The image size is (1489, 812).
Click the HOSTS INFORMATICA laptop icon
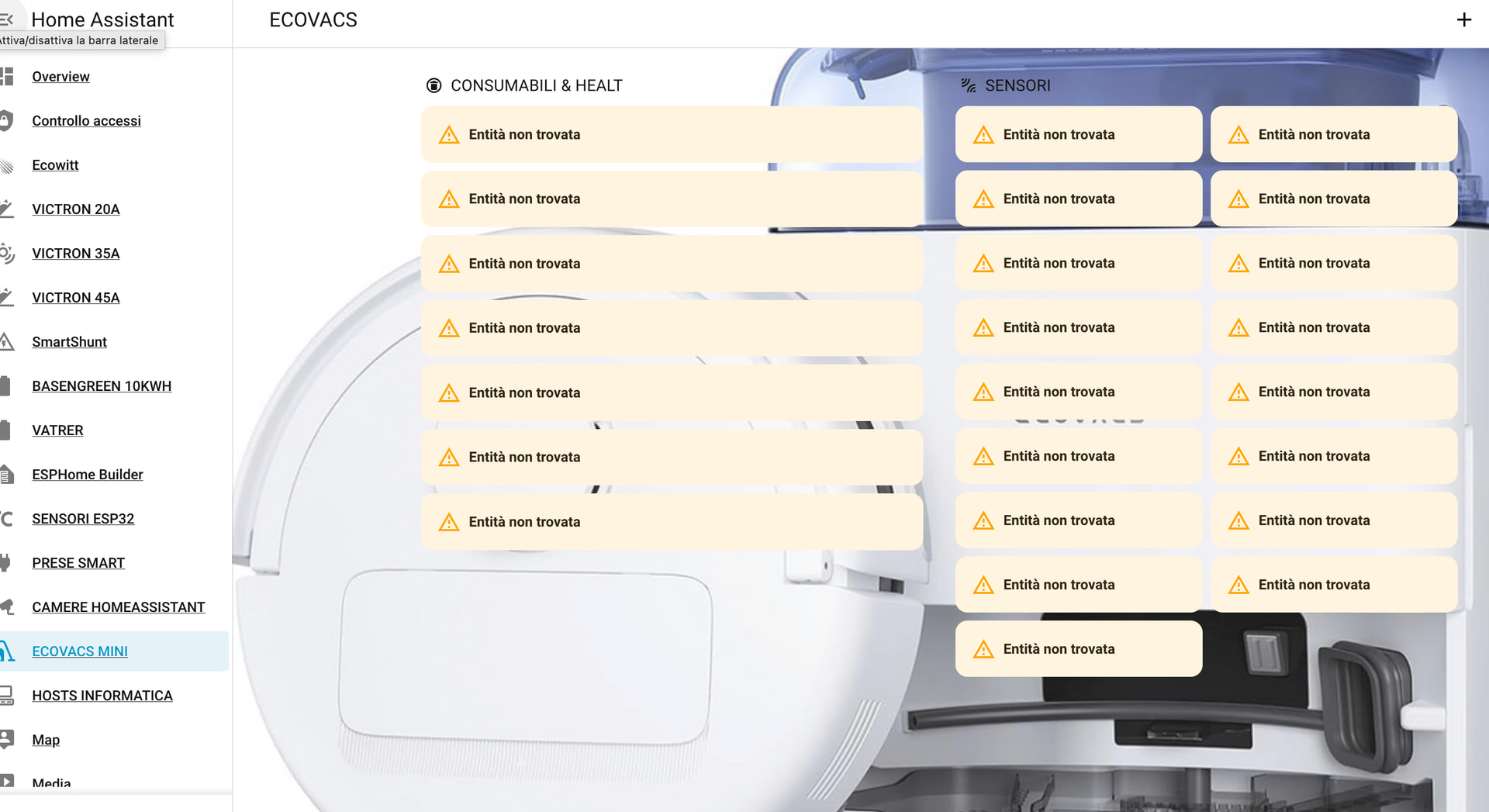(7, 695)
